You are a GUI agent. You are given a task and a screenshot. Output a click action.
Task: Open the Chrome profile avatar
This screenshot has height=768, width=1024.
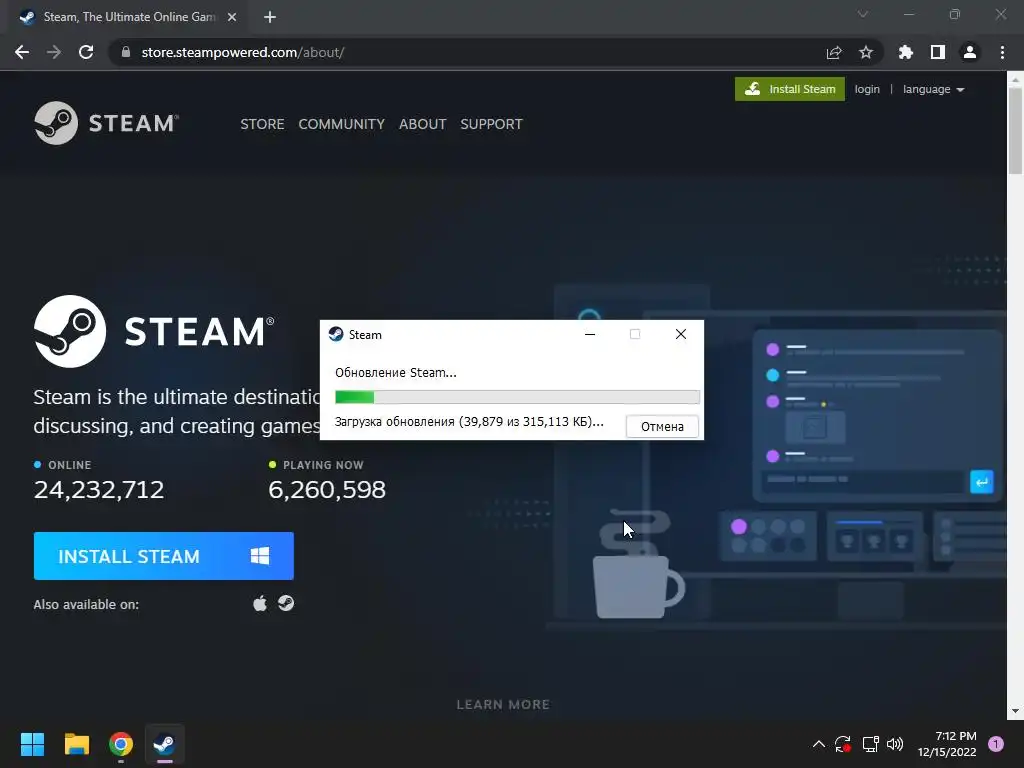970,52
